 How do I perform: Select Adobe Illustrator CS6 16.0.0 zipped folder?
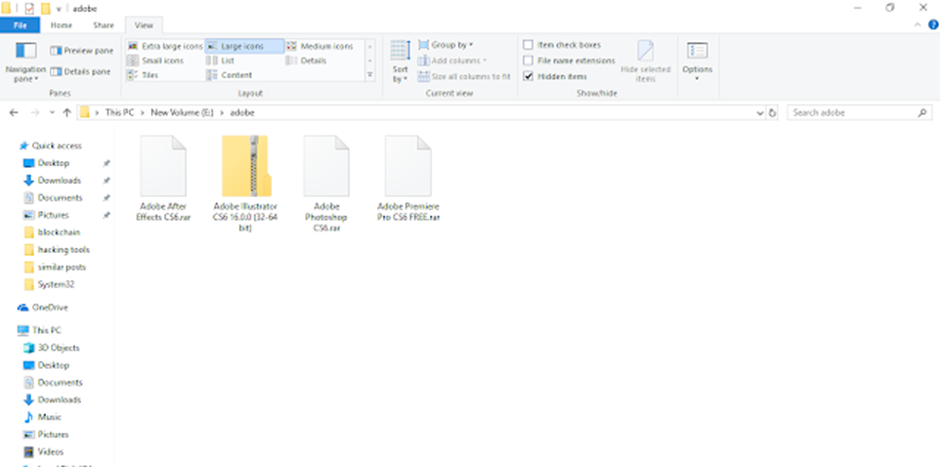click(245, 183)
